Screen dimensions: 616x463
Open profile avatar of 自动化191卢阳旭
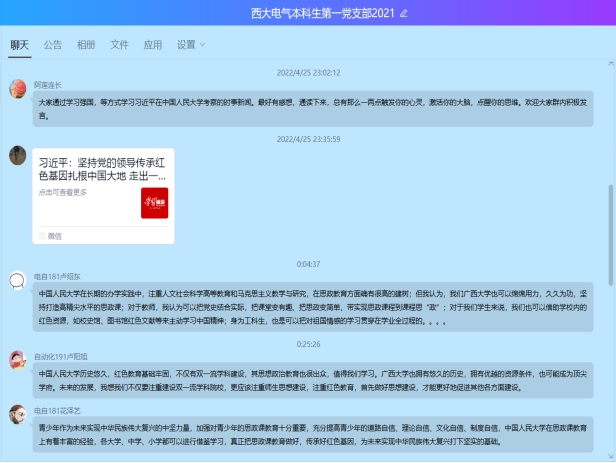click(x=18, y=360)
